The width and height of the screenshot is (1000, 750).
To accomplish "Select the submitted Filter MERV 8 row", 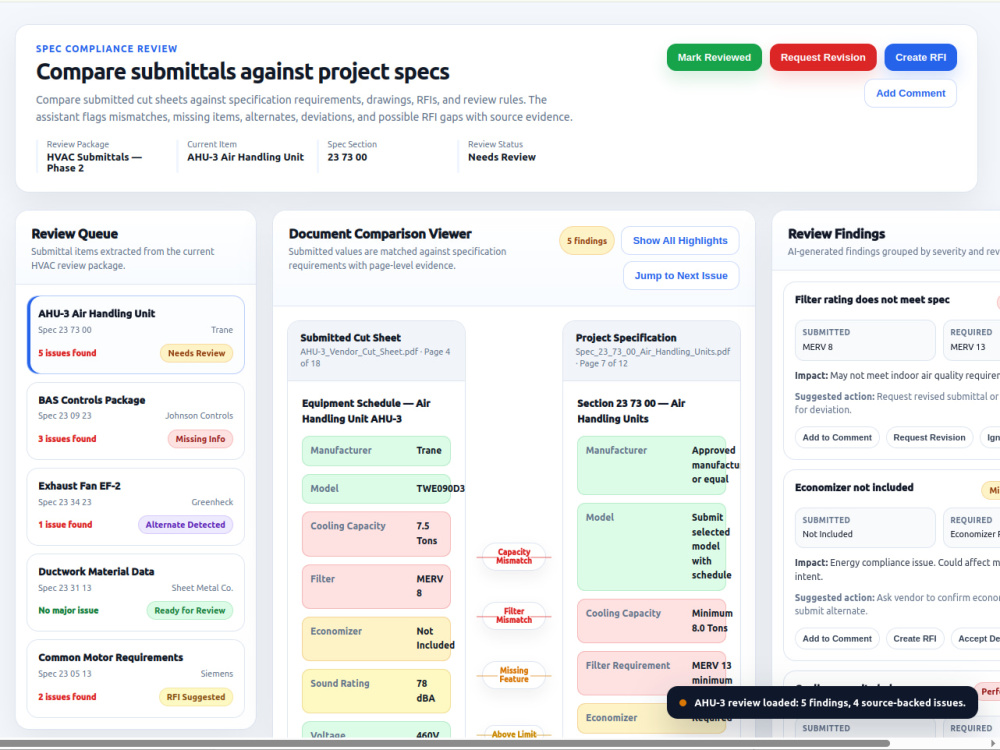I will click(x=376, y=586).
